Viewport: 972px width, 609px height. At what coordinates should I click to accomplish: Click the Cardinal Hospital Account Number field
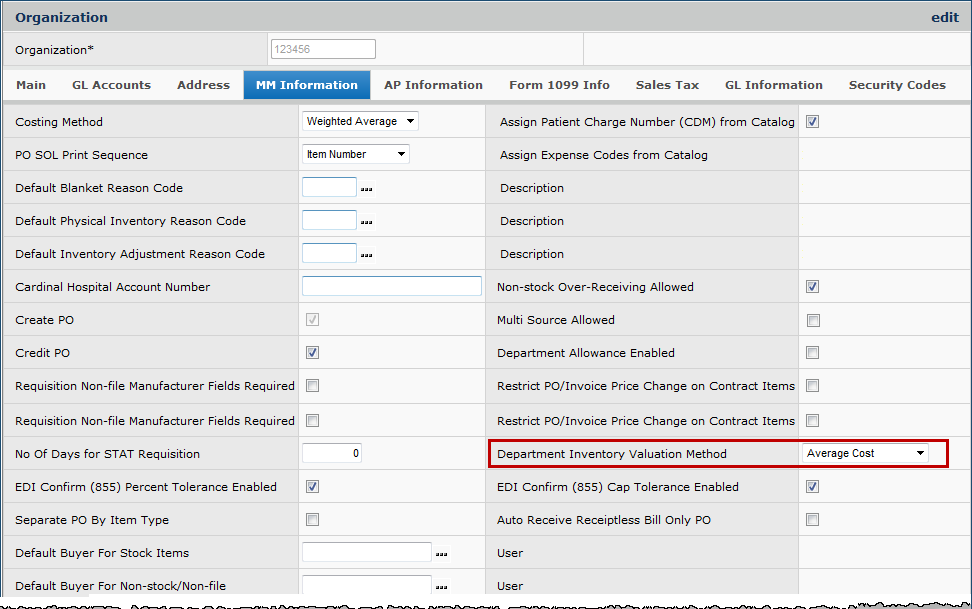click(x=391, y=287)
